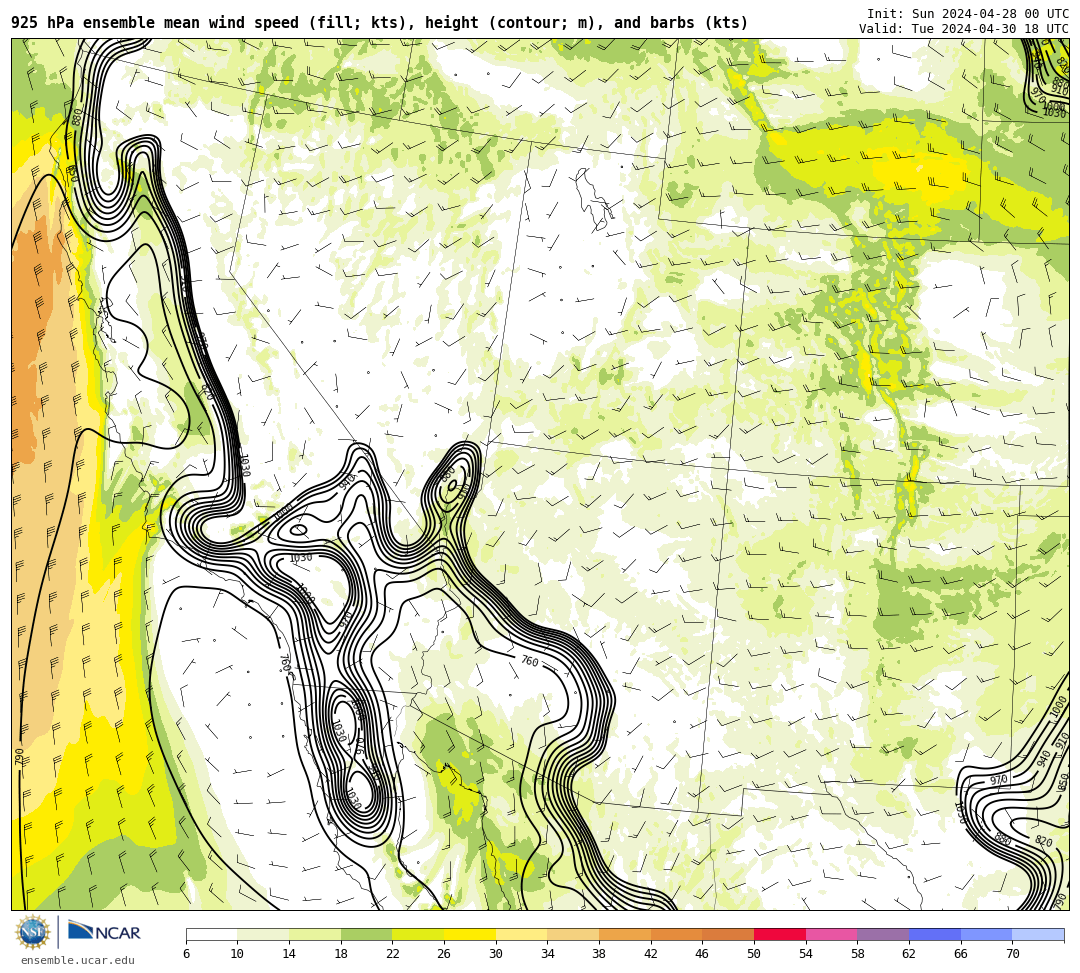
Task: Click the color bar tick label 30
Action: pos(496,954)
